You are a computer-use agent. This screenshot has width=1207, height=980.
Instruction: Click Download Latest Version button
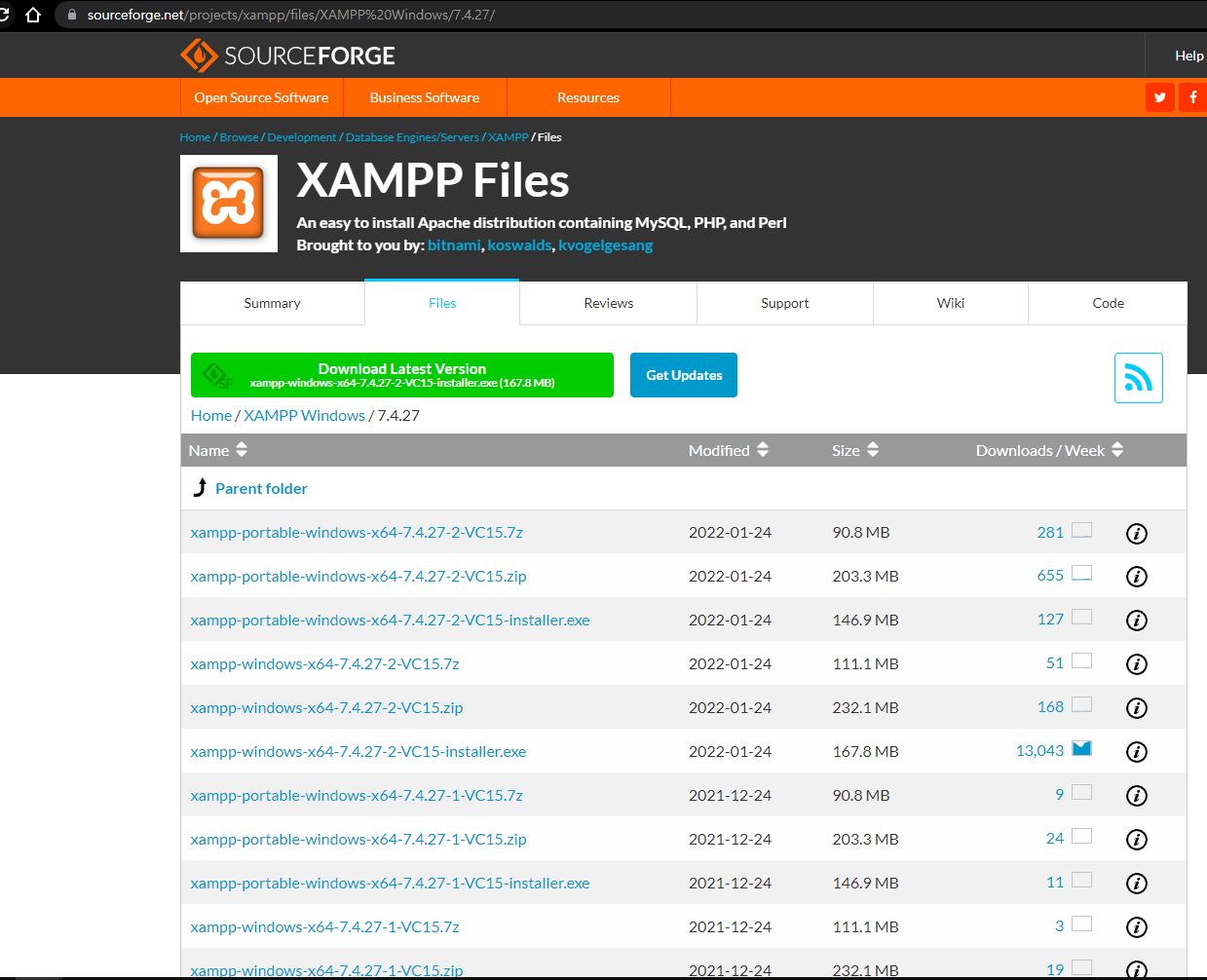(402, 375)
